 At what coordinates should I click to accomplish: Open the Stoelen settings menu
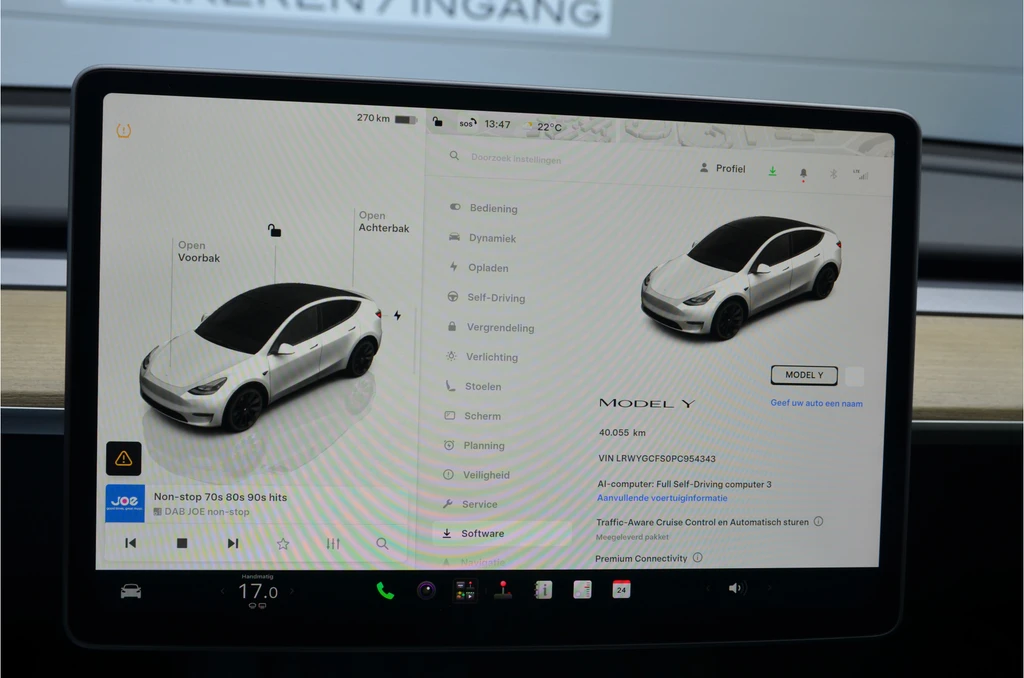click(473, 386)
